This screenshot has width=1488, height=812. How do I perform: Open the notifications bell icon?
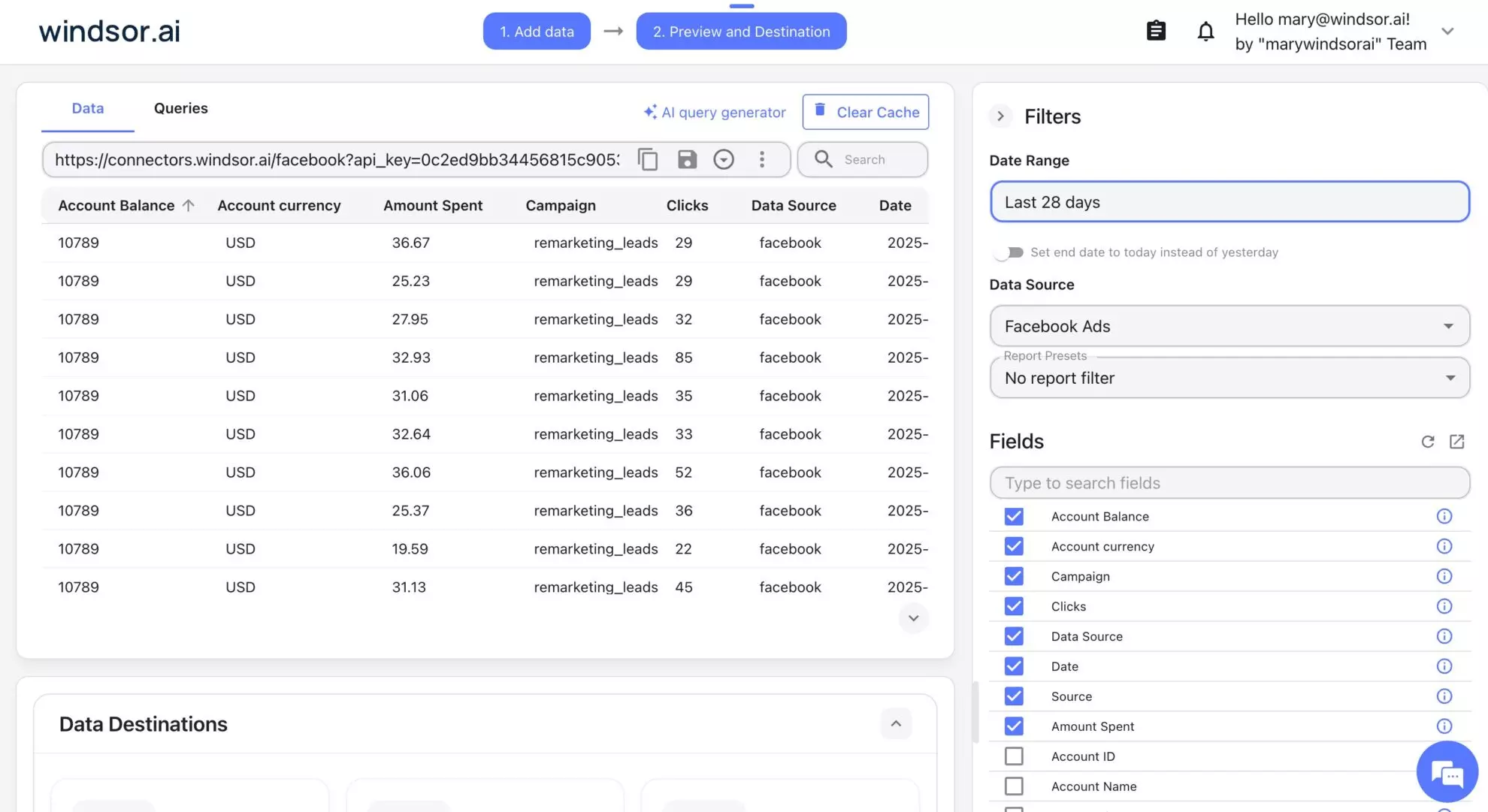pos(1205,32)
